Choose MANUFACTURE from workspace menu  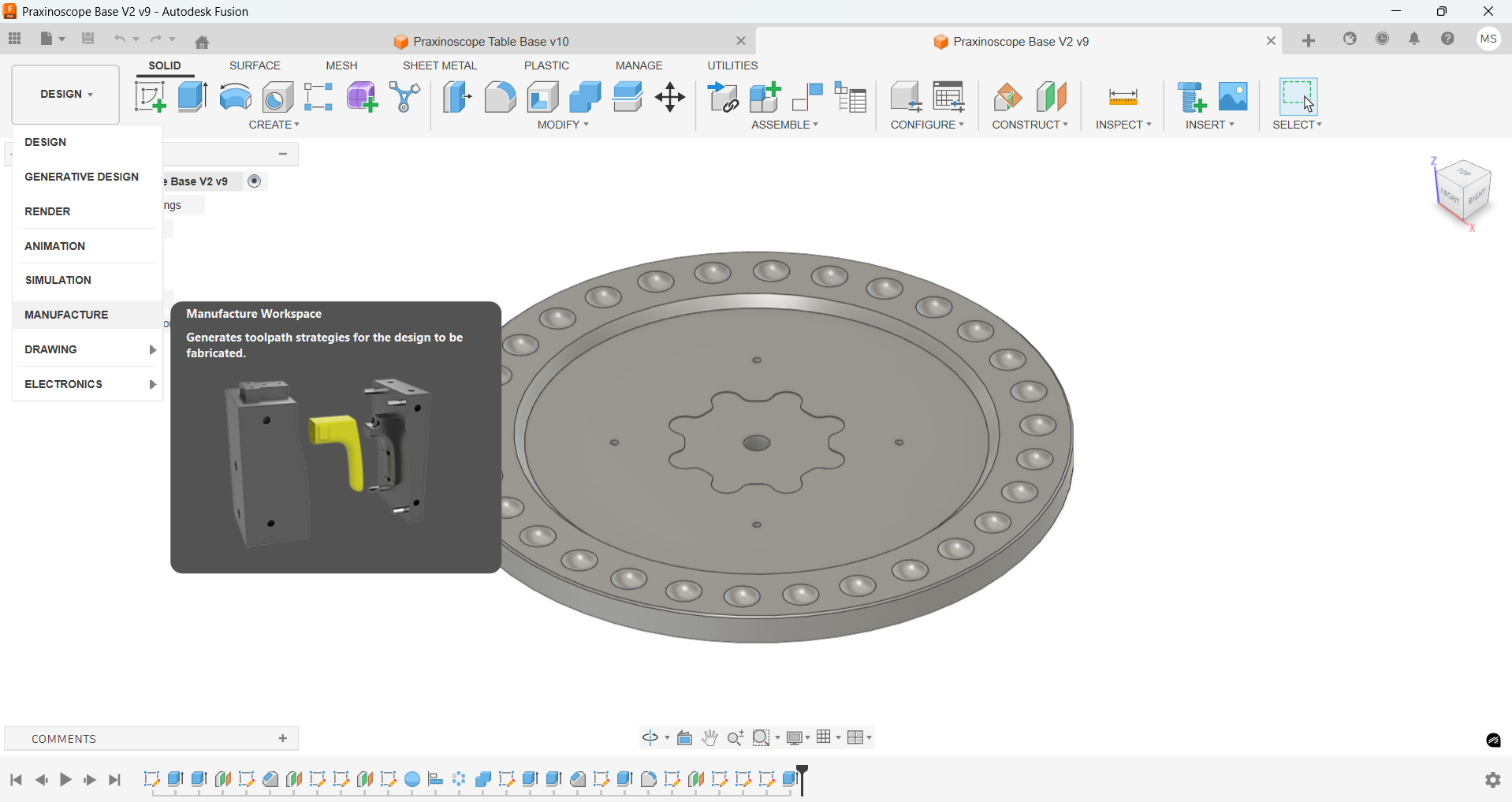click(88, 315)
